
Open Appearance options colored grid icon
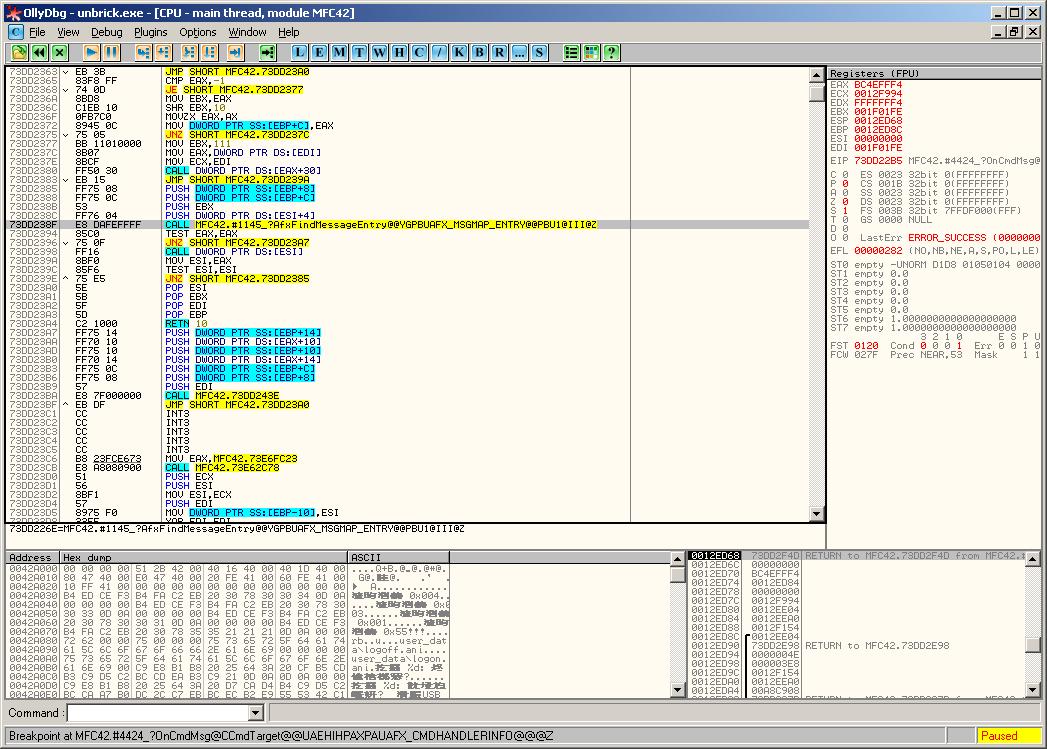pyautogui.click(x=592, y=52)
